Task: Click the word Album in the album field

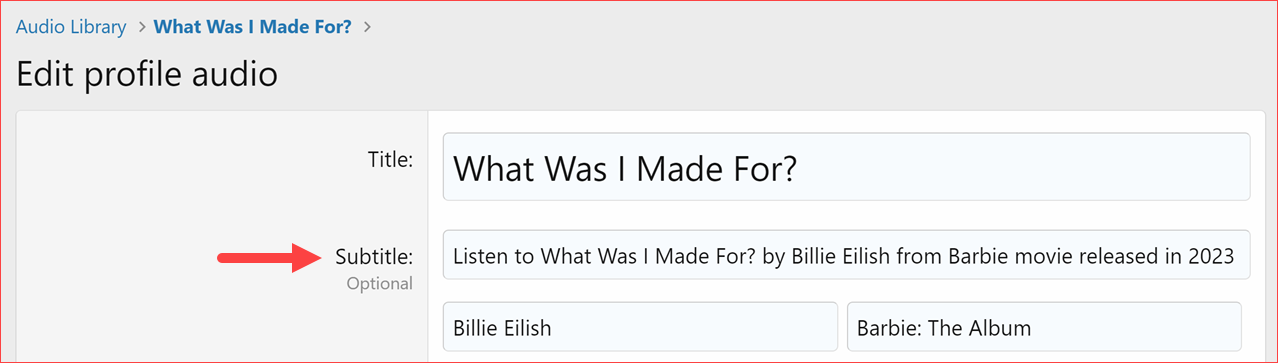Action: pyautogui.click(x=1002, y=328)
